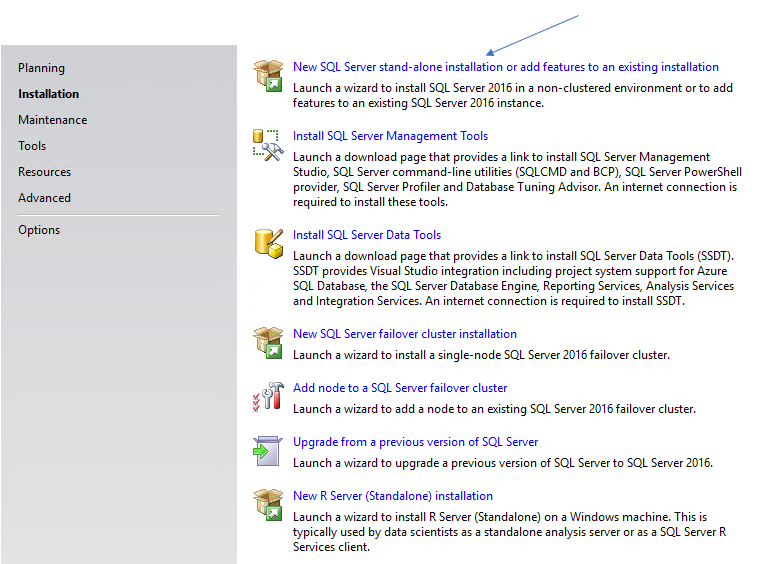The height and width of the screenshot is (564, 768).
Task: Click the stand-alone installation box icon
Action: click(269, 75)
